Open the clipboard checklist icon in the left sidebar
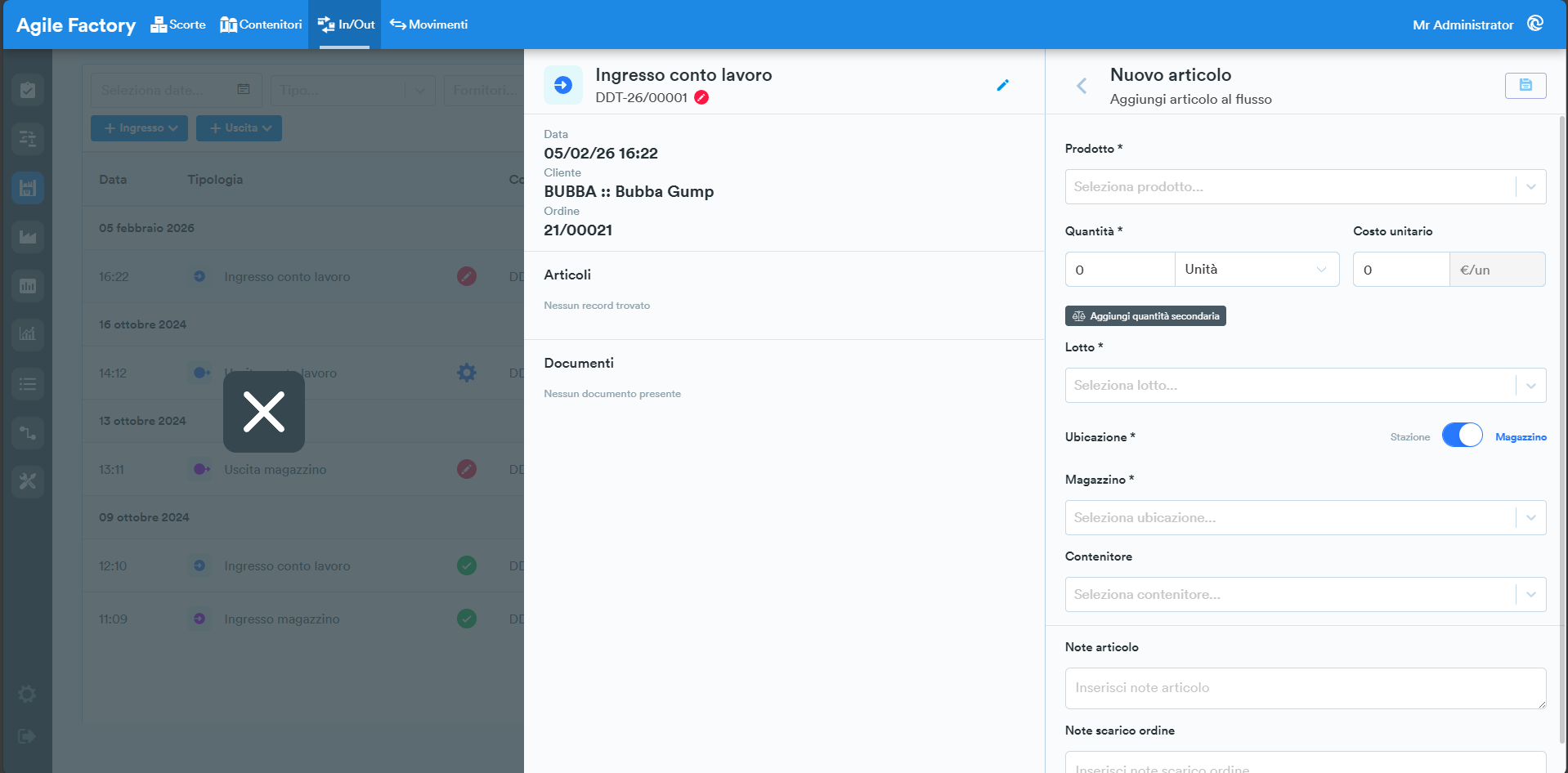 pos(28,90)
